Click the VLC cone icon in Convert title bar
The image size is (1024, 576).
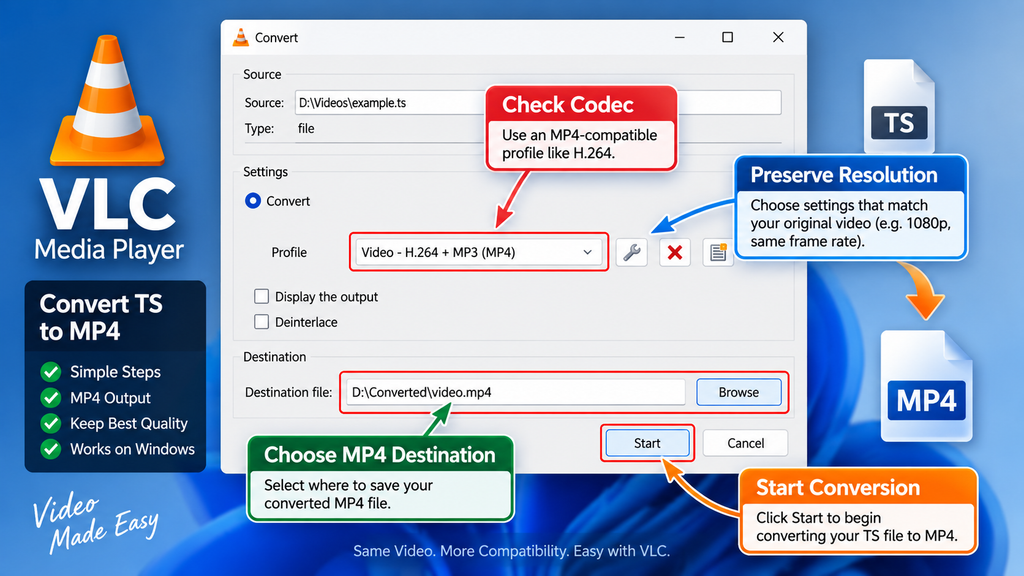tap(241, 37)
